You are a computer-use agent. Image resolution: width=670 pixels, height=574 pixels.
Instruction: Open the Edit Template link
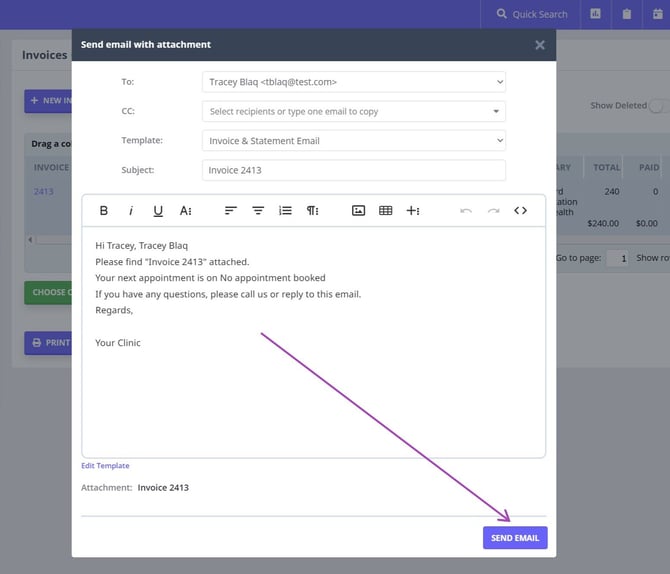(105, 466)
